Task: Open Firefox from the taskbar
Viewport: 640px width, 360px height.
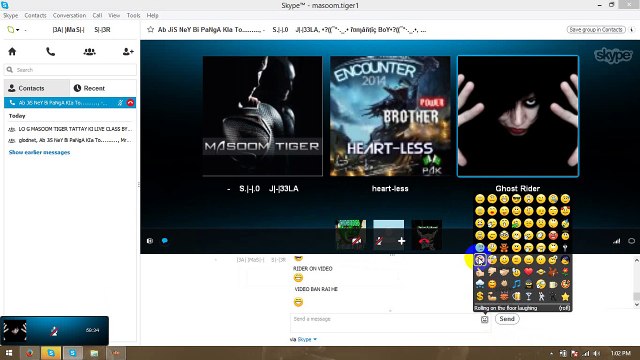Action: point(29,353)
